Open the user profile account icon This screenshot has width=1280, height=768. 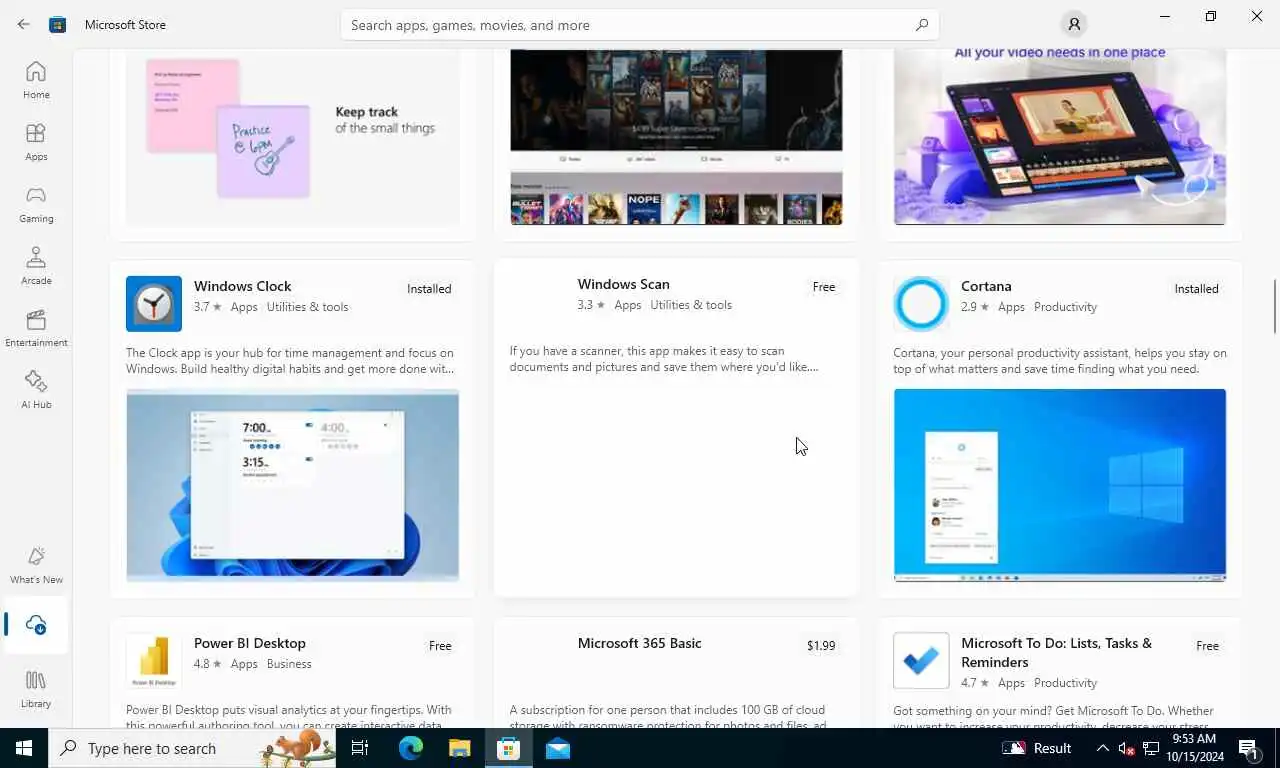click(1074, 24)
